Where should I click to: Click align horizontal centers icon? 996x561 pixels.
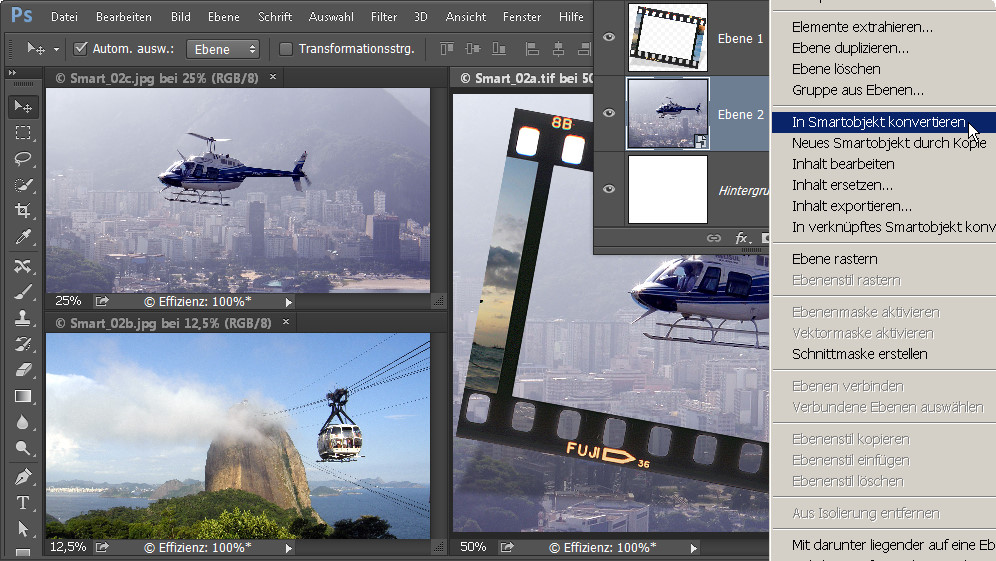(558, 48)
